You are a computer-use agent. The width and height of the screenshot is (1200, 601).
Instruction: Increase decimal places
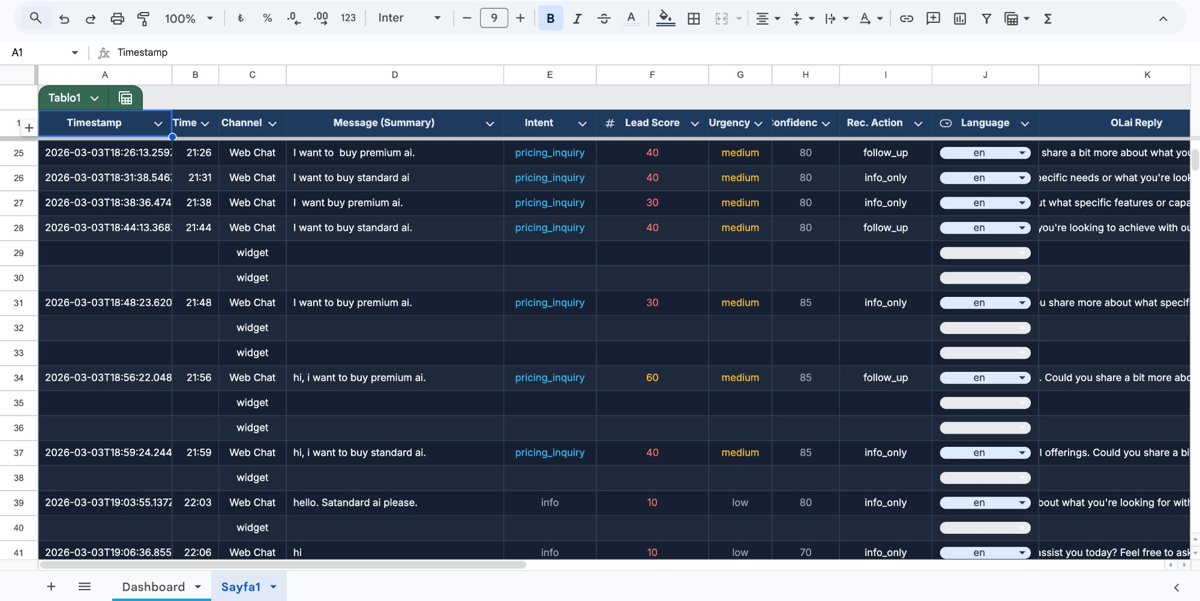pos(318,17)
